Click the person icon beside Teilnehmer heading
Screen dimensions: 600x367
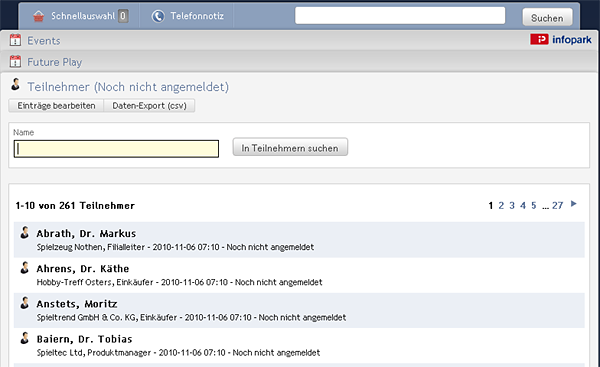coord(16,85)
